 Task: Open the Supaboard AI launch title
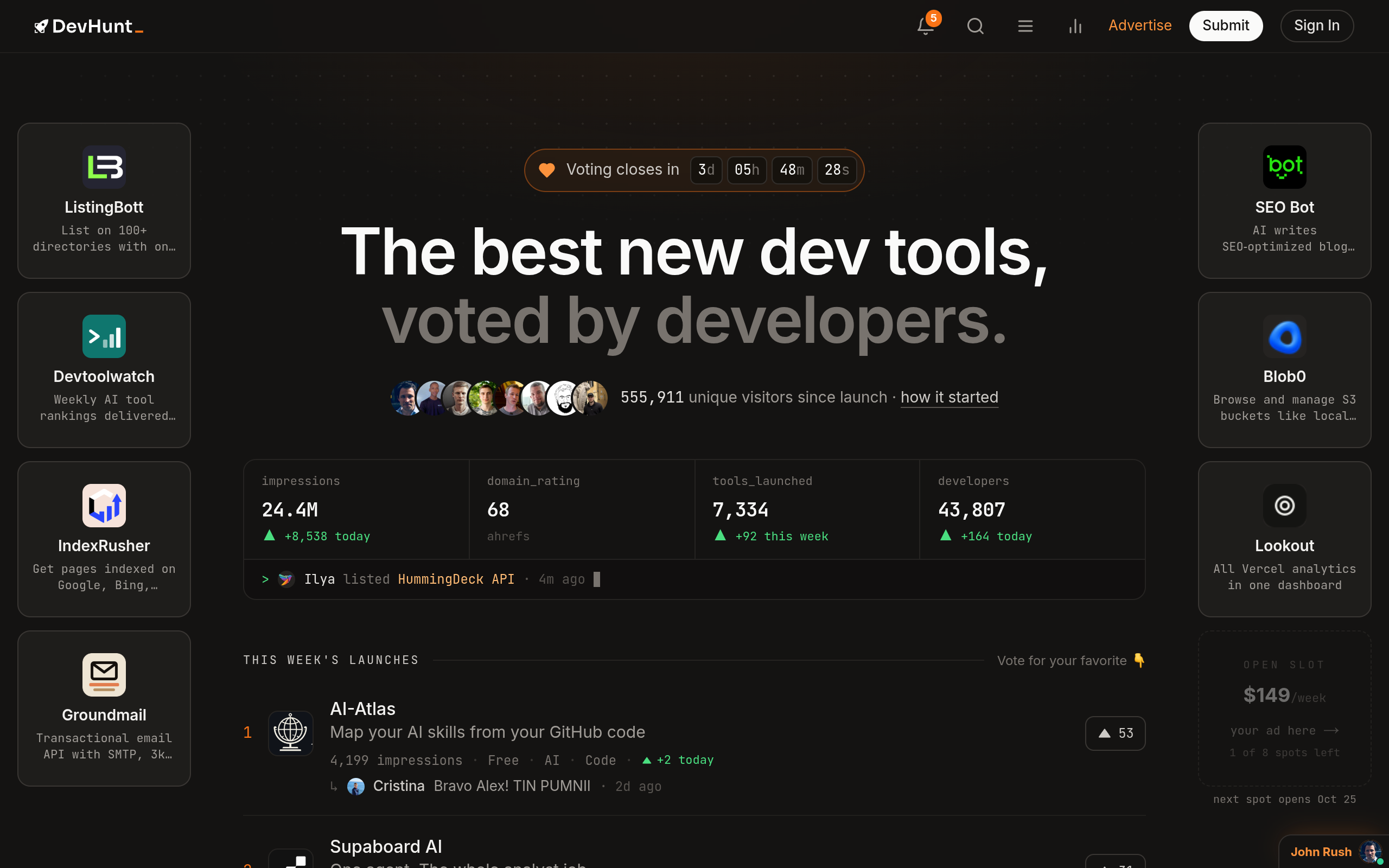(386, 847)
